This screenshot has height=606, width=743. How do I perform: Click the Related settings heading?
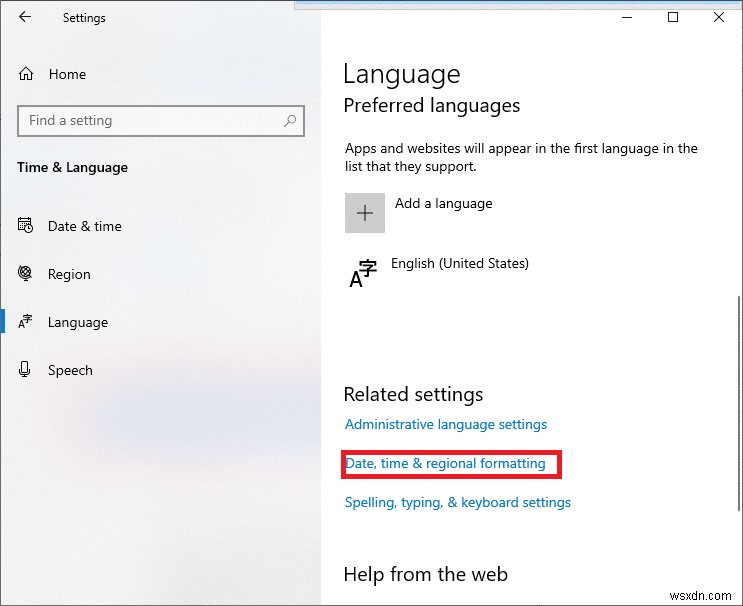(413, 394)
